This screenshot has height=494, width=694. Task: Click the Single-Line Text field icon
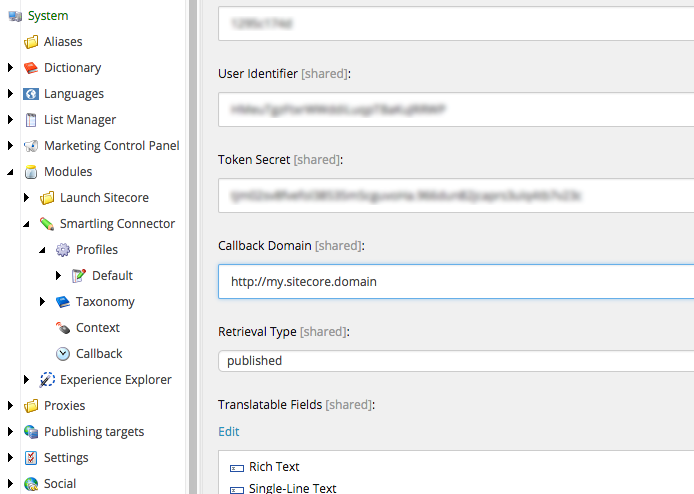click(x=237, y=490)
